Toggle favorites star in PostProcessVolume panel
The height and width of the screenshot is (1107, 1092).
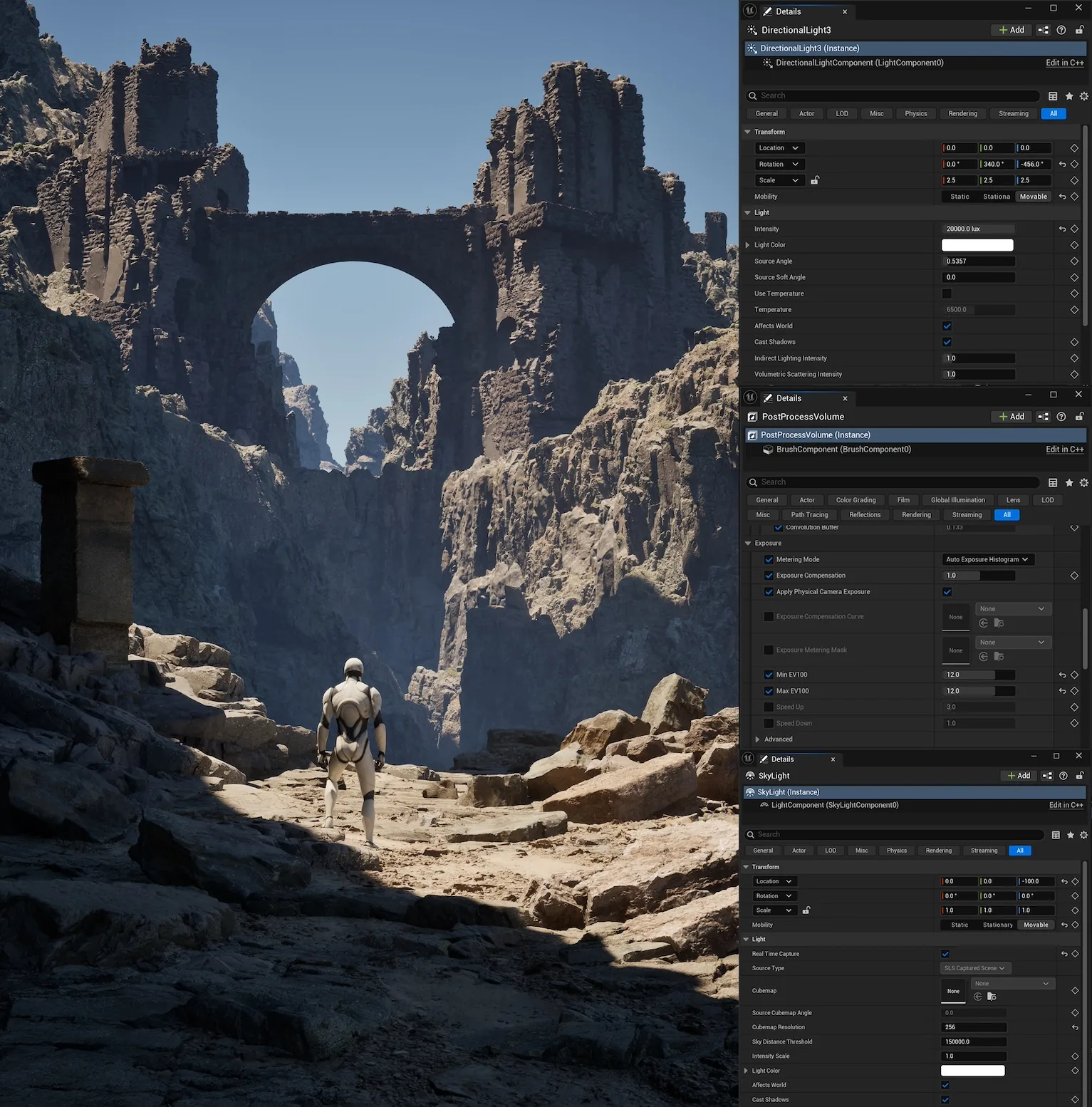click(x=1069, y=483)
